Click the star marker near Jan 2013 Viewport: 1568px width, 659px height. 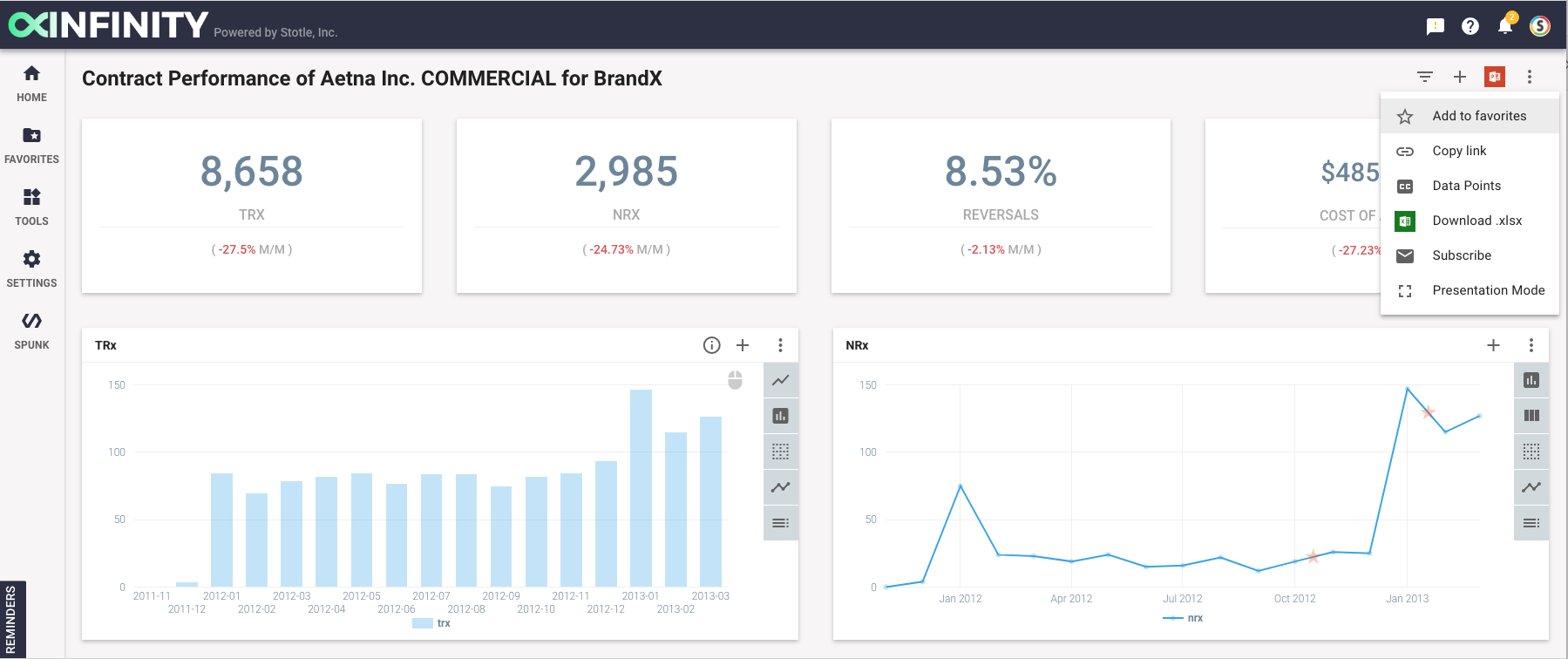[1429, 411]
